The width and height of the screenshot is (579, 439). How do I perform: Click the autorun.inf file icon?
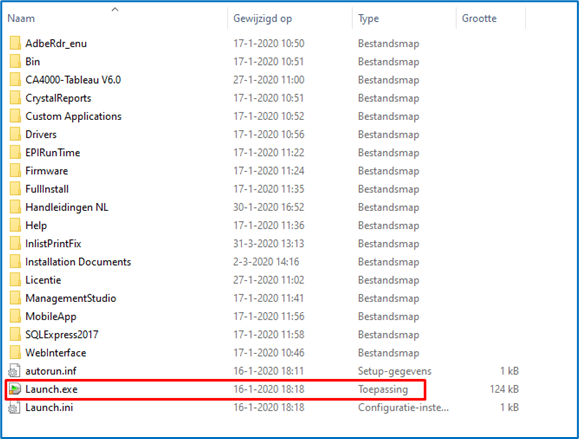(15, 371)
